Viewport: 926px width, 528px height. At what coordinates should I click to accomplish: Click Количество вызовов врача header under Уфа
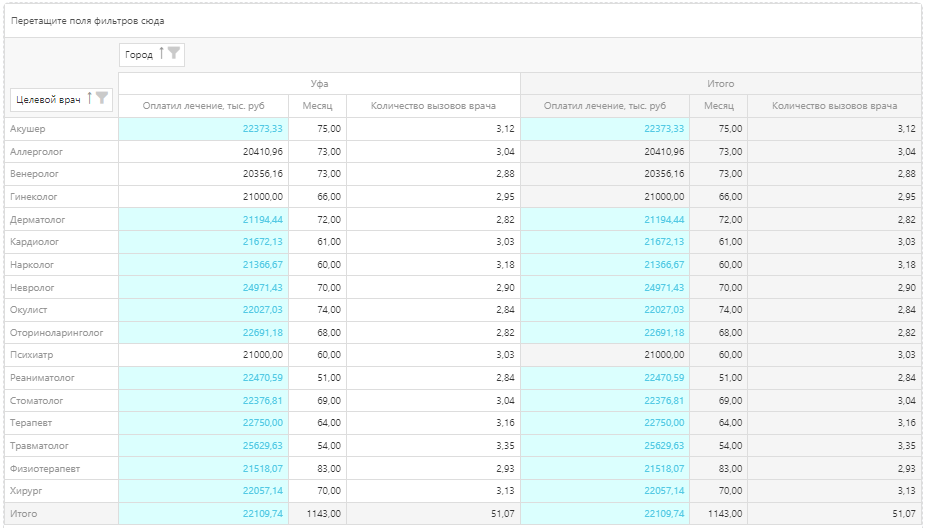coord(433,106)
